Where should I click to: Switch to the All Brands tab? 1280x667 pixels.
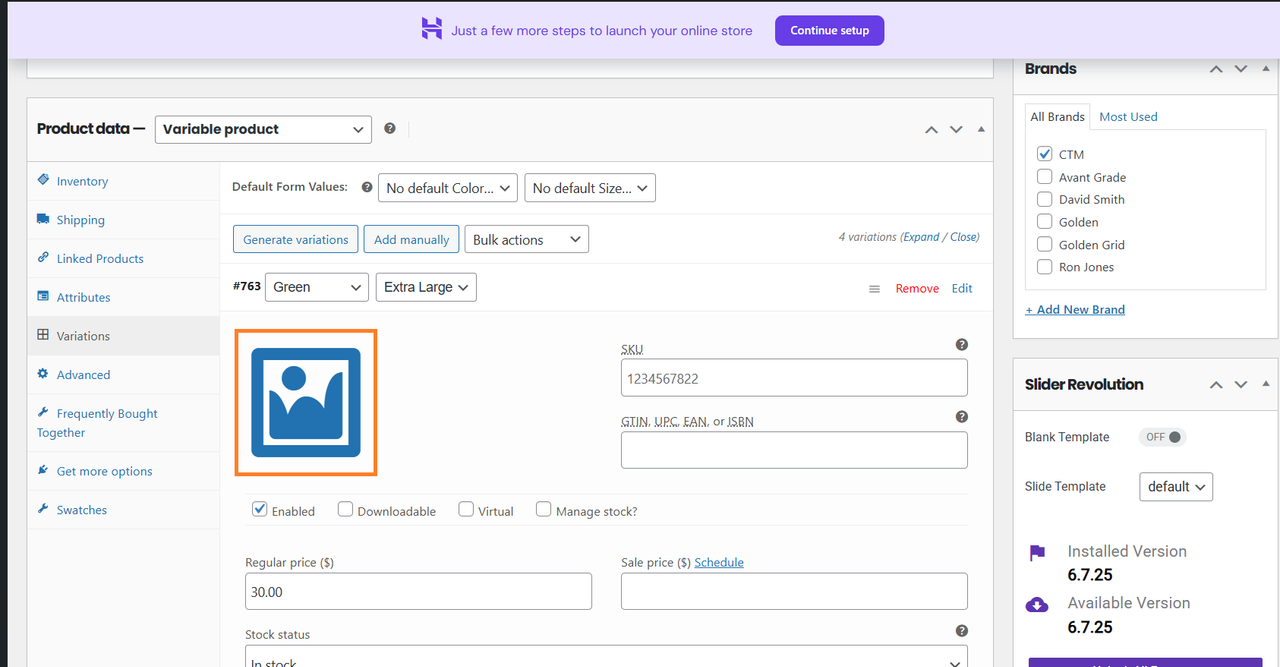tap(1058, 116)
